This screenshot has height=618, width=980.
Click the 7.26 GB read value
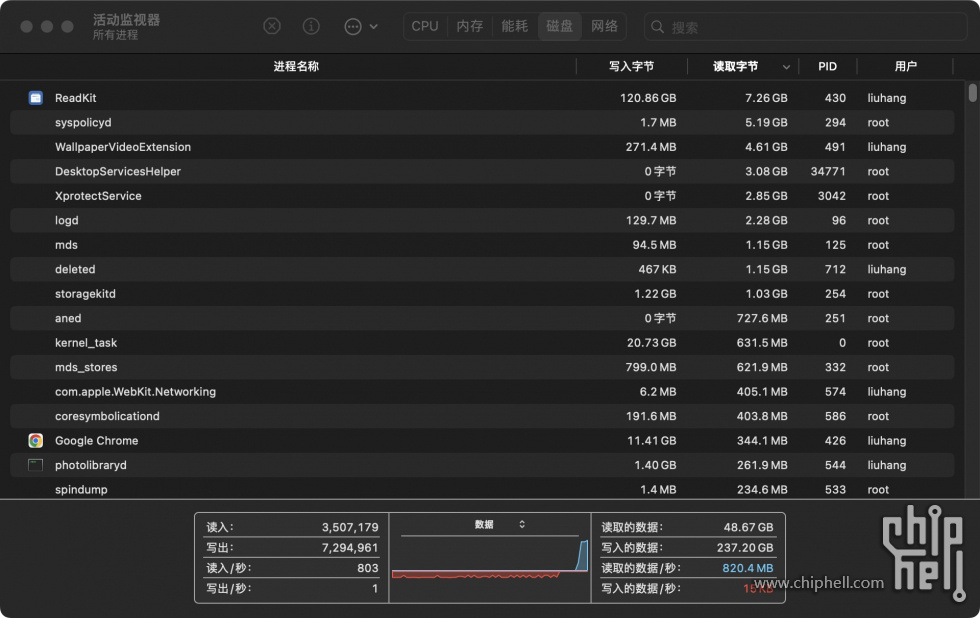coord(766,98)
